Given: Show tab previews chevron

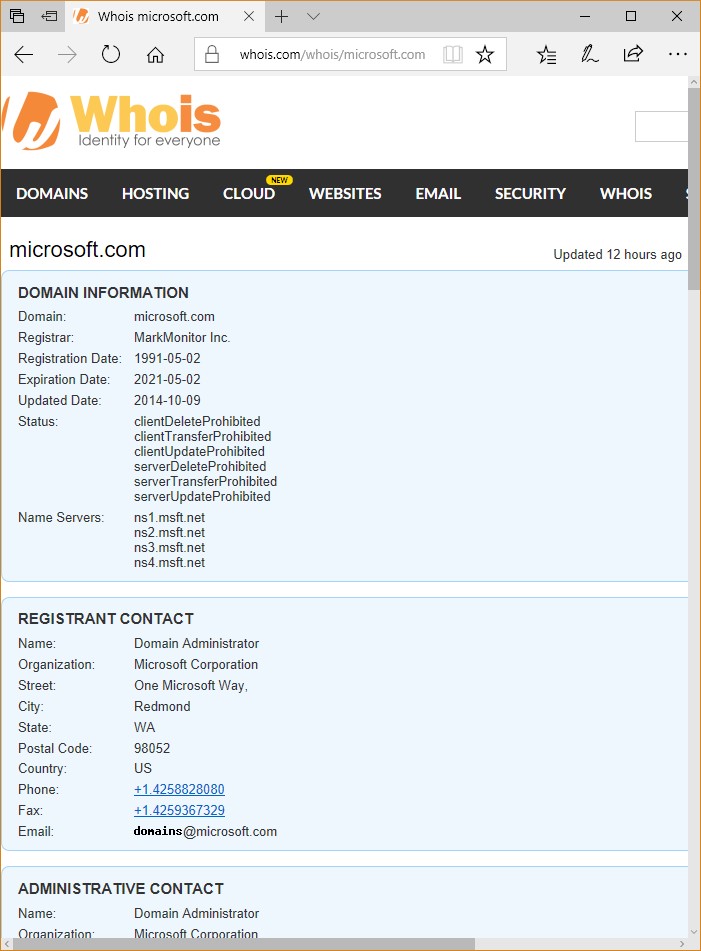Looking at the screenshot, I should [x=313, y=16].
